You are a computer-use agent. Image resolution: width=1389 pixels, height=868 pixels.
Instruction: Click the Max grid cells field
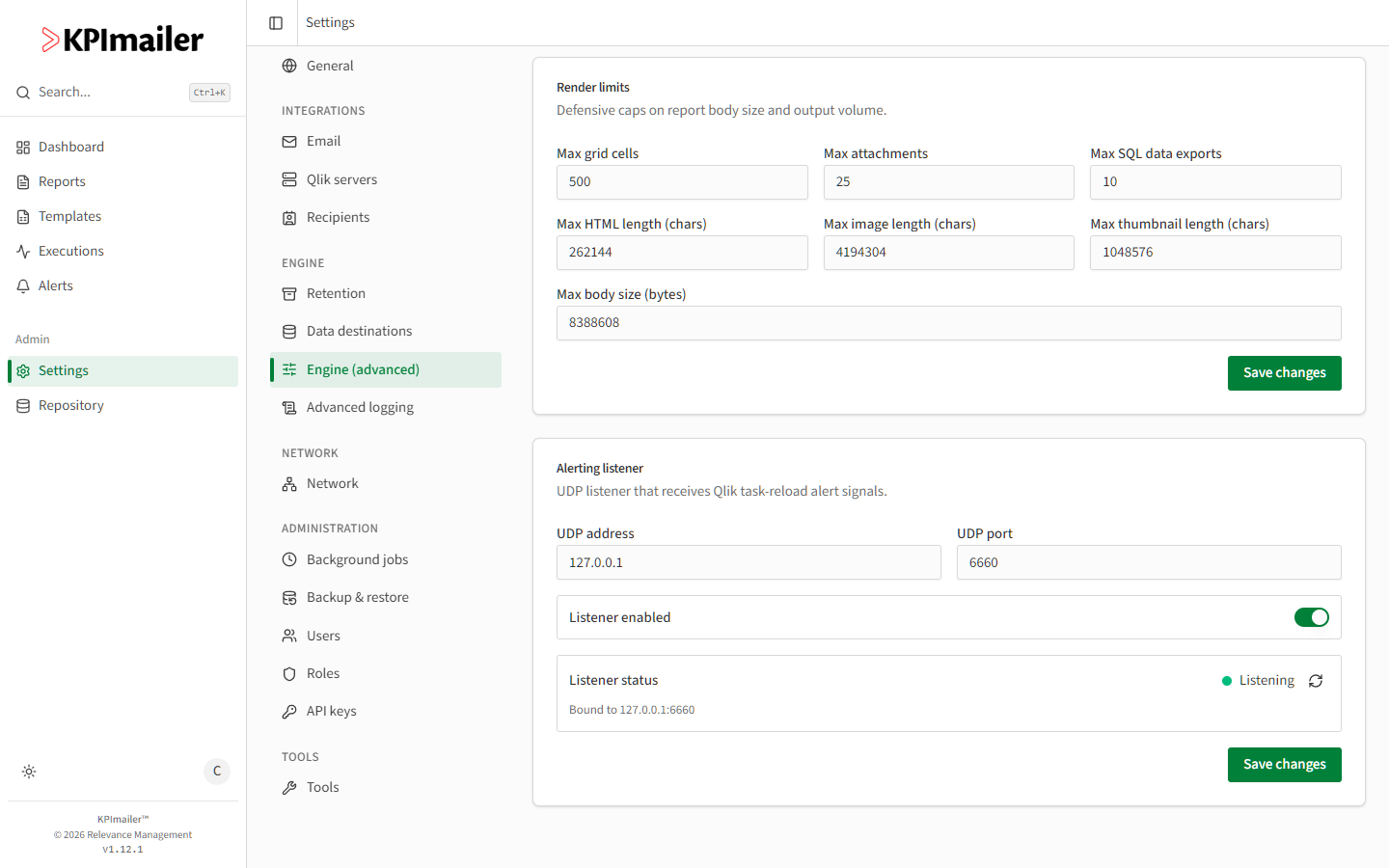tap(682, 182)
